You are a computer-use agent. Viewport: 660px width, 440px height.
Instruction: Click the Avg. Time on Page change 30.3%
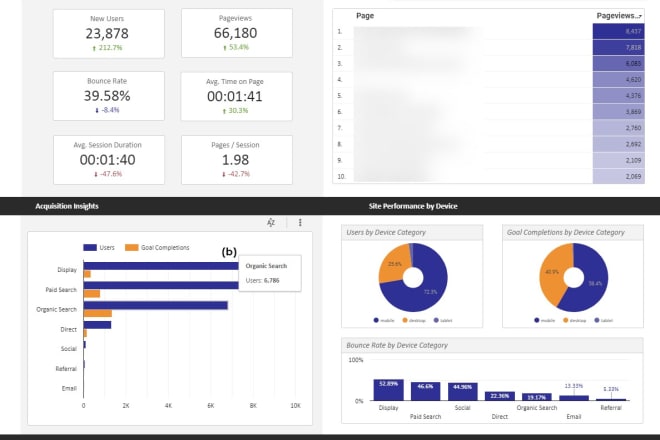(235, 111)
